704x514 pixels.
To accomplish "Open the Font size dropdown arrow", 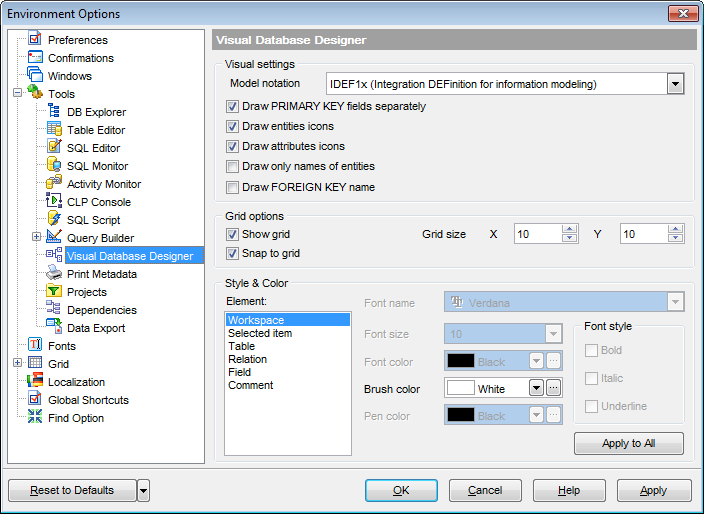I will tap(553, 334).
